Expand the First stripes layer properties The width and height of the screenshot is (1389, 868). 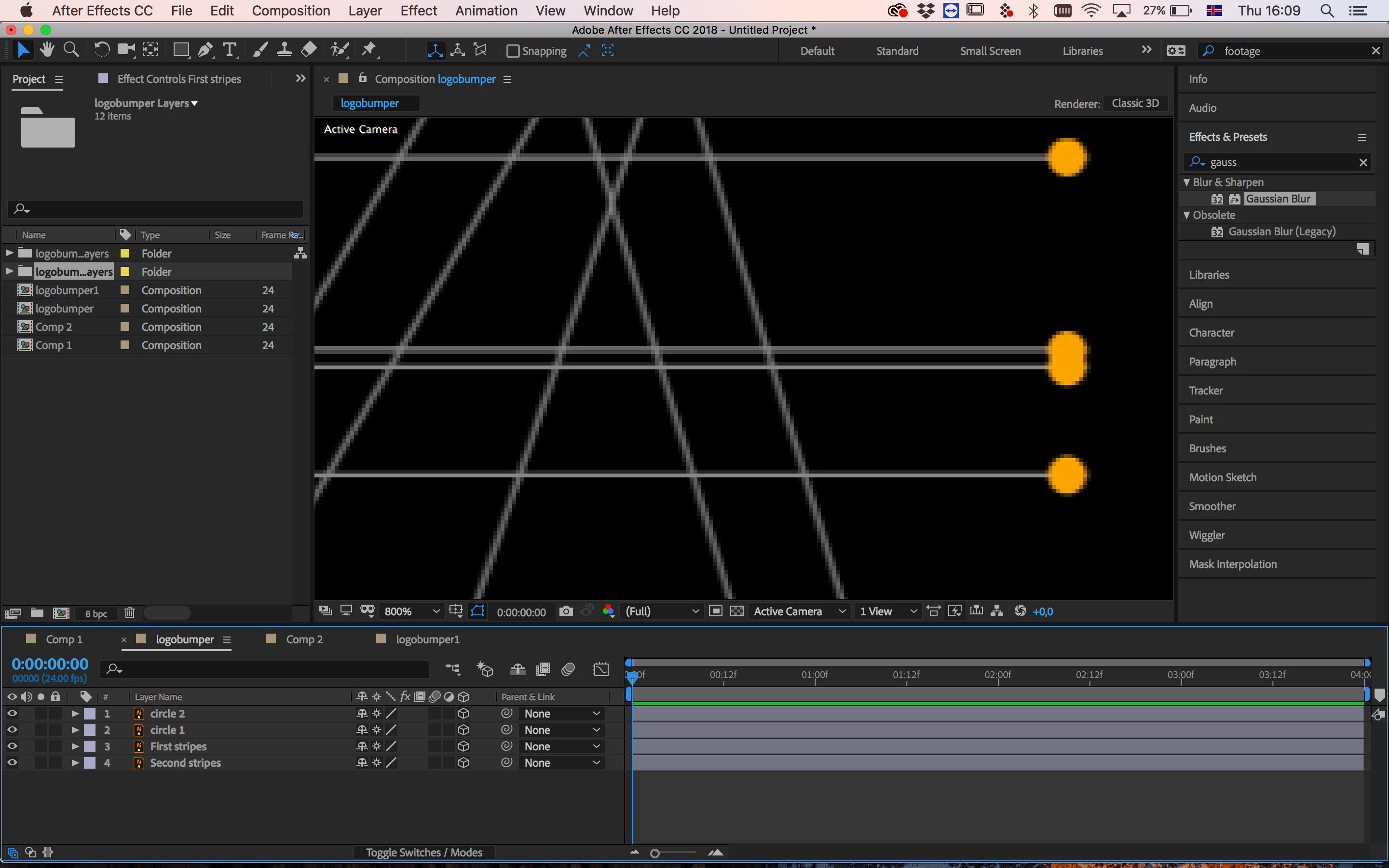pyautogui.click(x=75, y=746)
